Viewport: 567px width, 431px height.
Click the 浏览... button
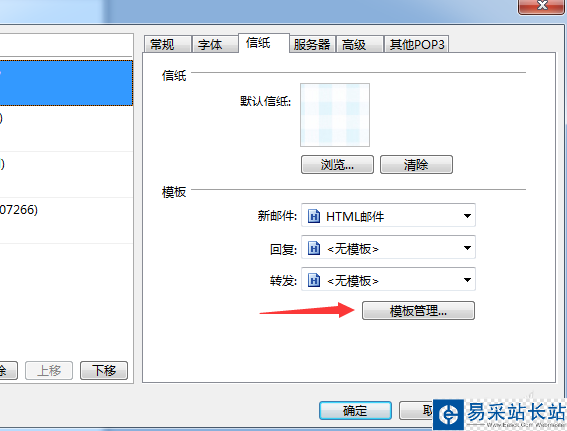point(337,165)
